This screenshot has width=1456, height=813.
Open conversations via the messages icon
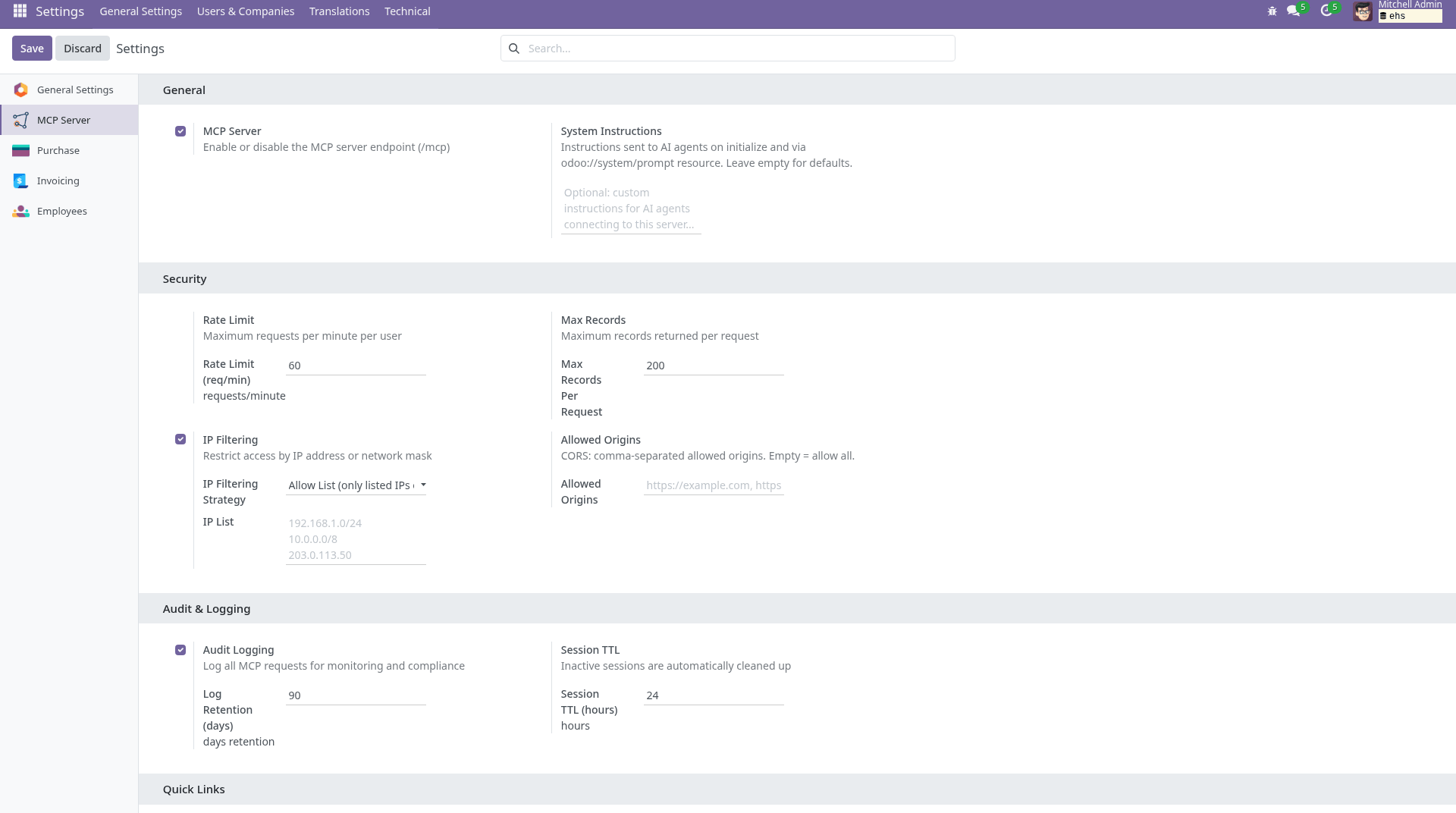[x=1294, y=11]
